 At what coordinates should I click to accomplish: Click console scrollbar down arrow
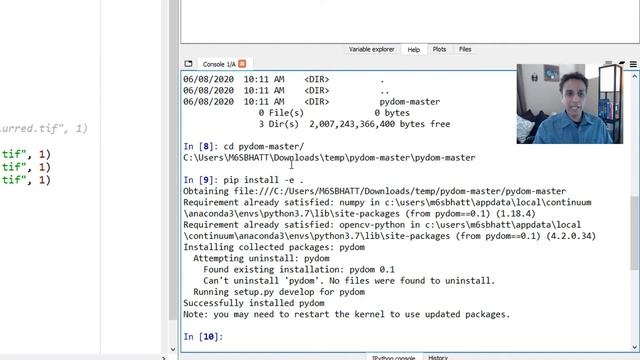pos(635,347)
